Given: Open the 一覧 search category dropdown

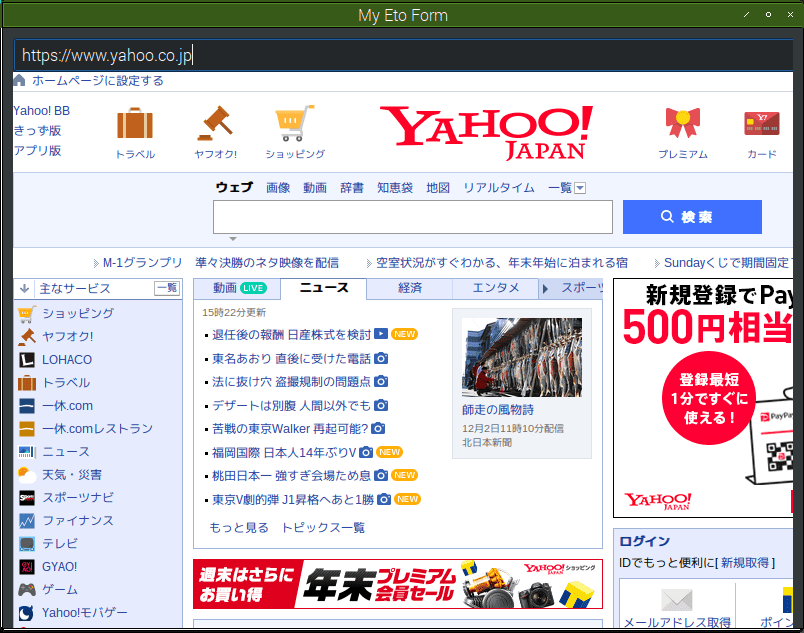Looking at the screenshot, I should (x=568, y=187).
